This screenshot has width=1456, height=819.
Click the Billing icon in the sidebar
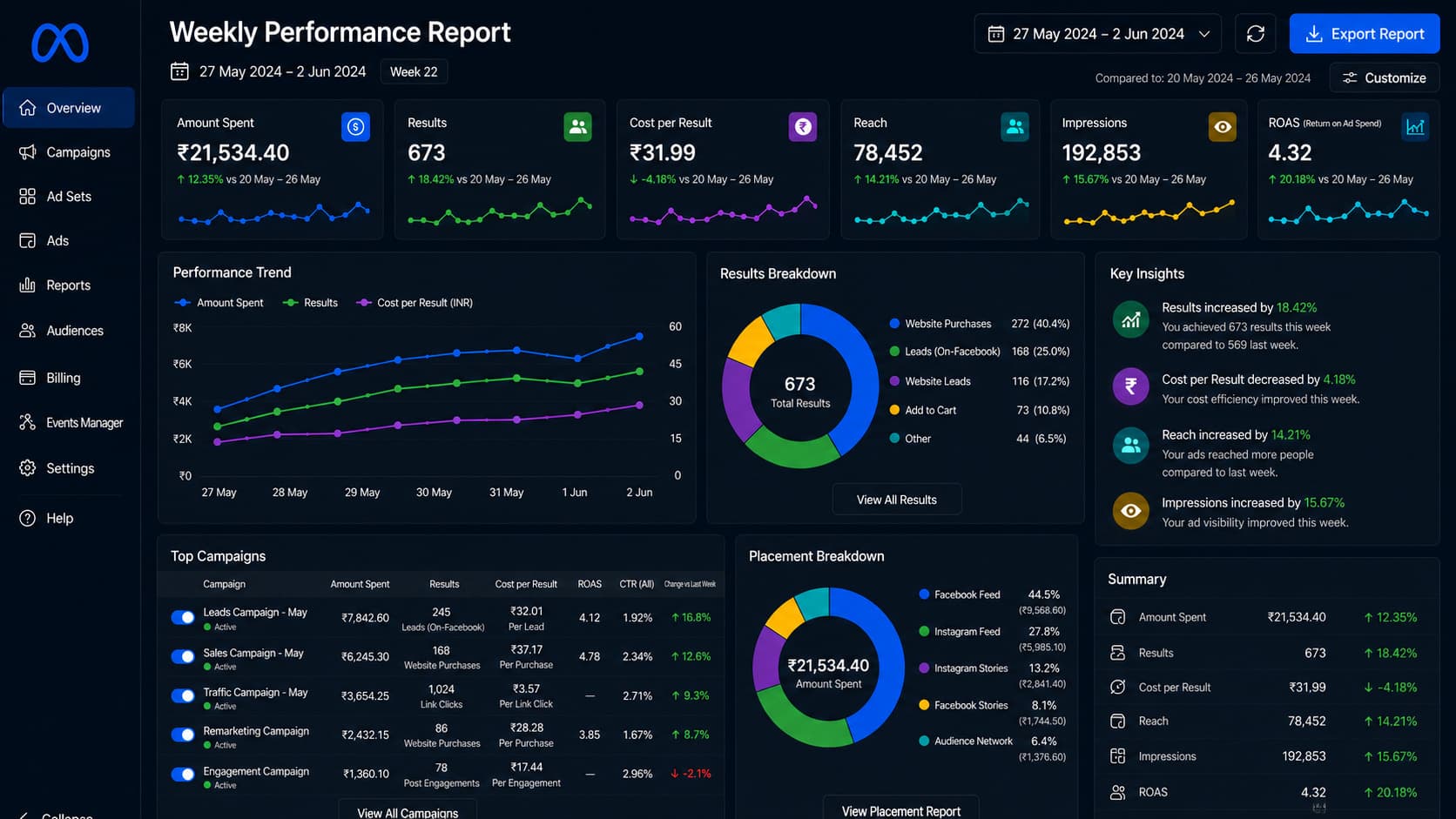28,378
